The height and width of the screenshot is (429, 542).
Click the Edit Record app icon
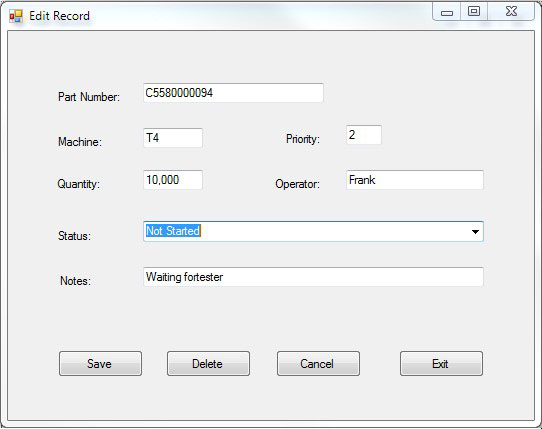(x=16, y=16)
